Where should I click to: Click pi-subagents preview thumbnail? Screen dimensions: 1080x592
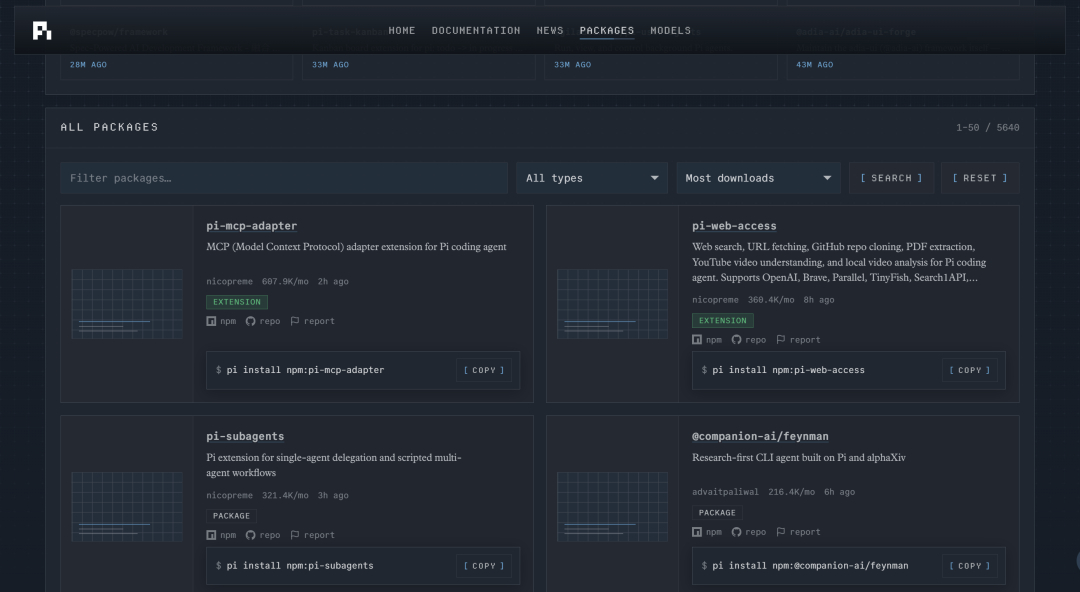pyautogui.click(x=127, y=507)
